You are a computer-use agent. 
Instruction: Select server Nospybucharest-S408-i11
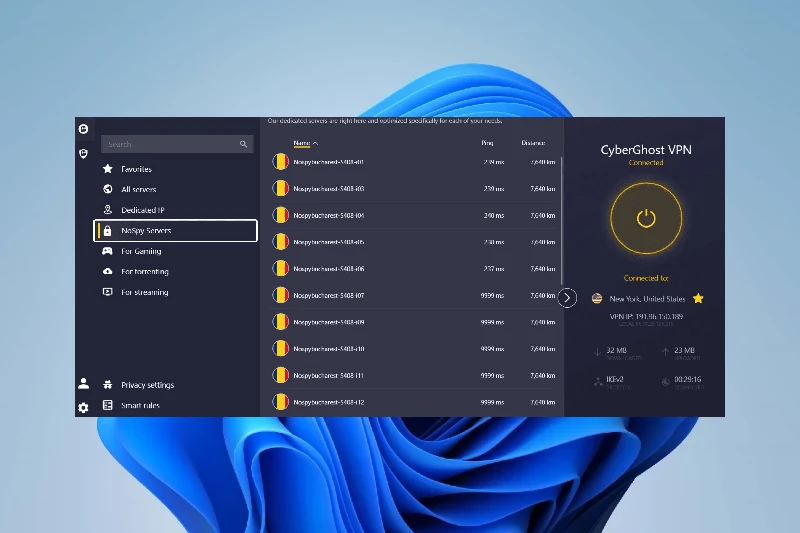(413, 375)
